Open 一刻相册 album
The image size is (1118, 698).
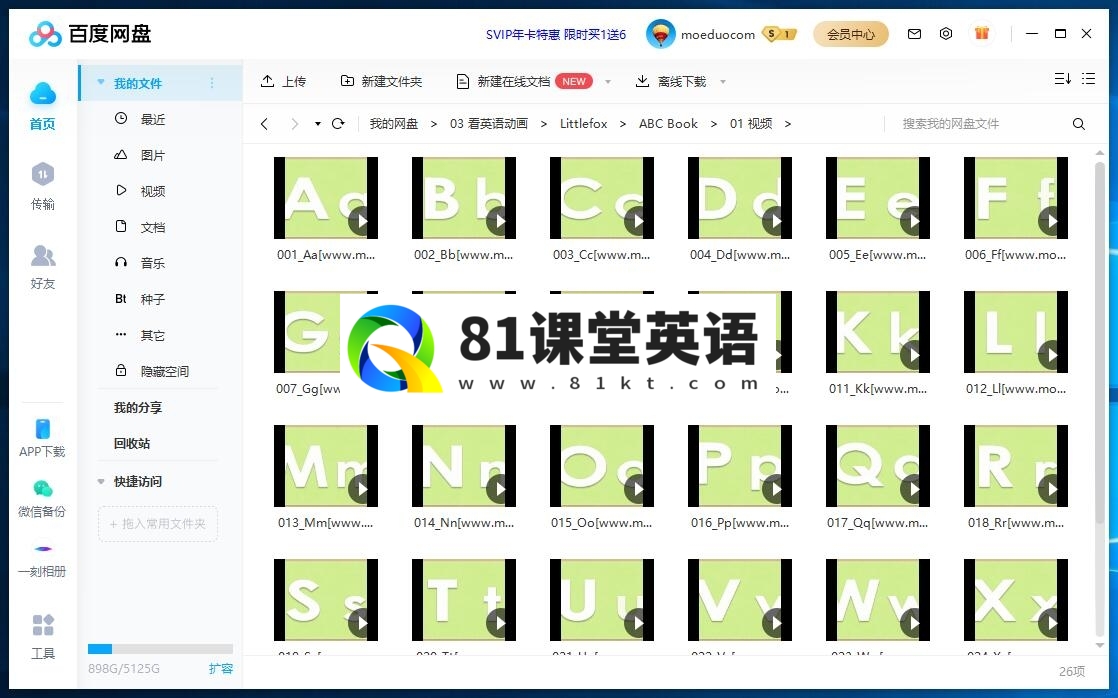[x=43, y=560]
